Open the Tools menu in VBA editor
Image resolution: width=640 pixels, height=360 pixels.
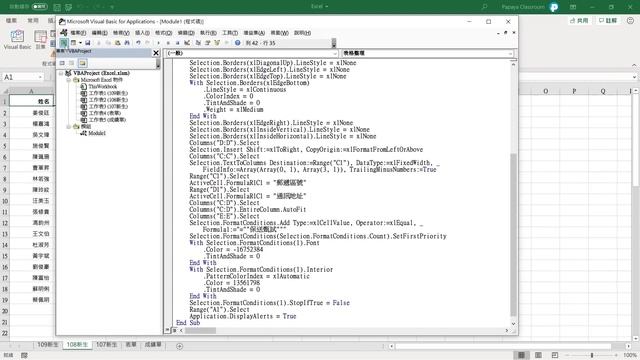click(x=230, y=33)
